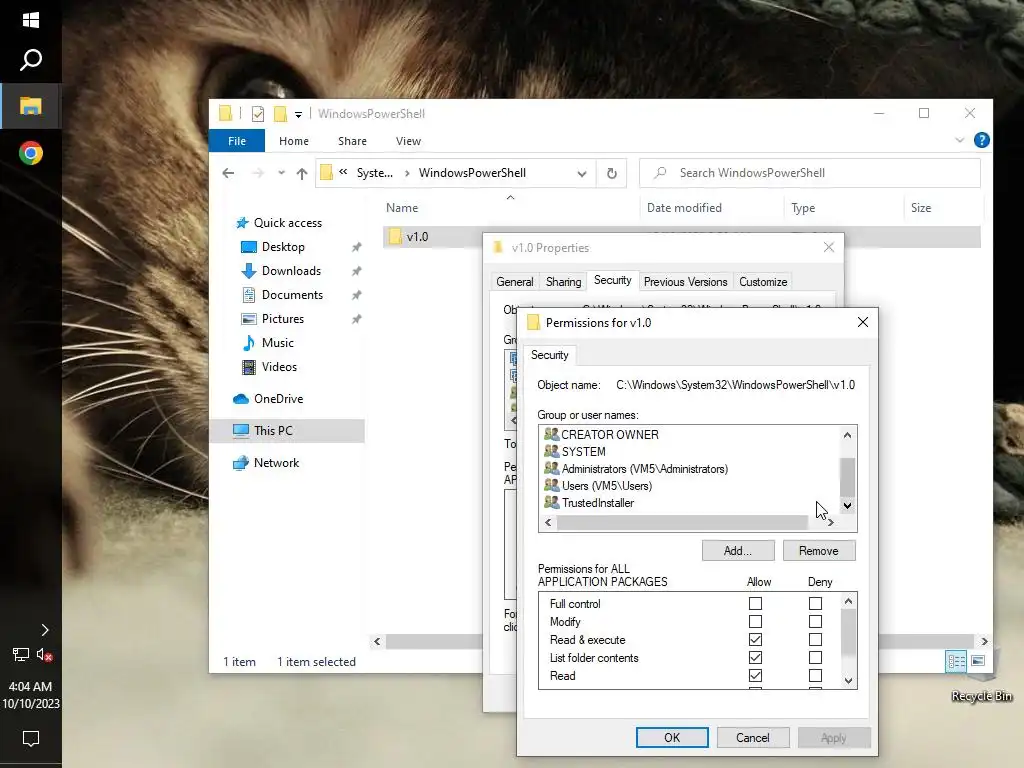Uncheck Allow for Read & execute
1024x768 pixels.
[x=755, y=639]
